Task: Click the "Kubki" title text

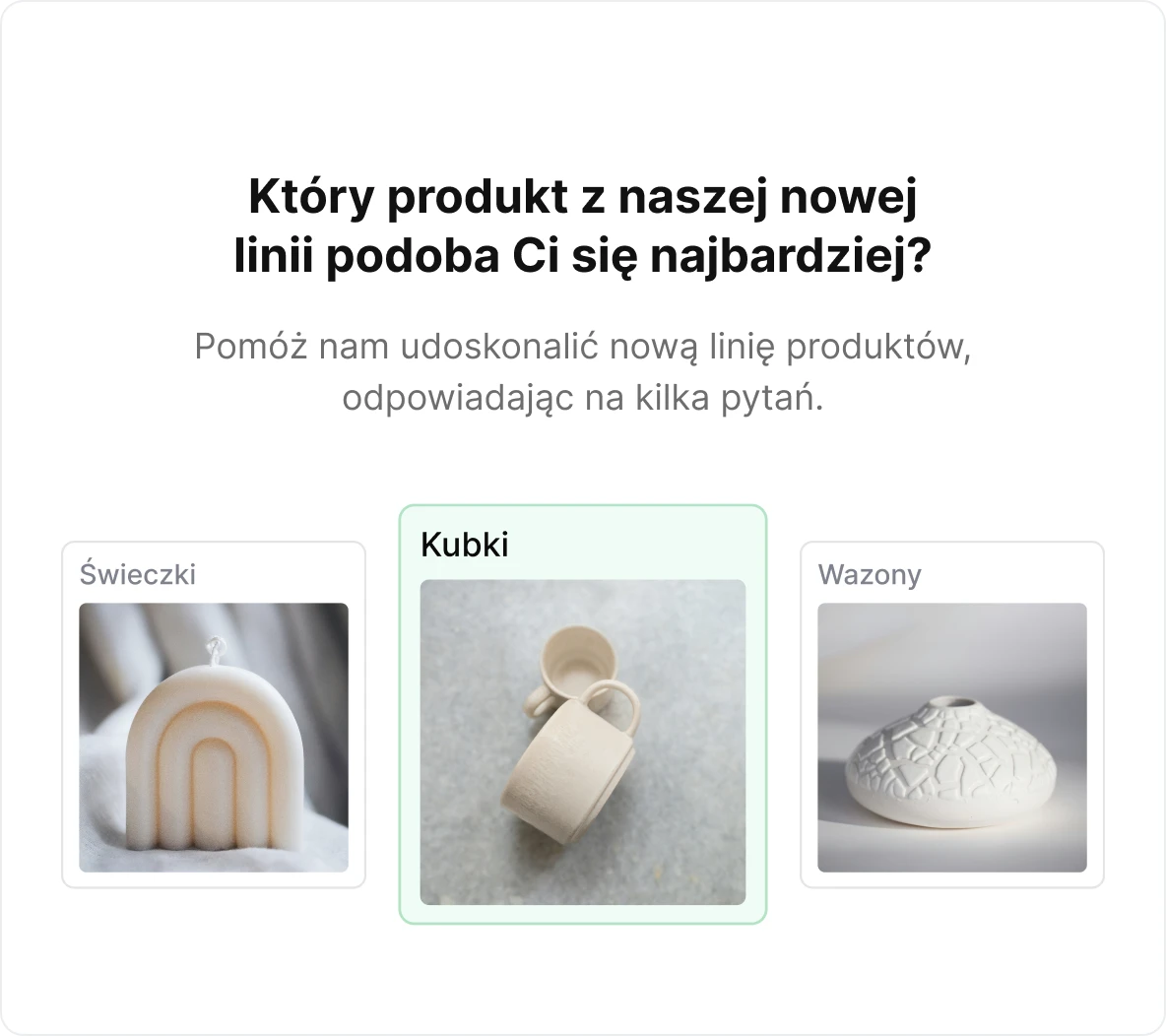Action: point(465,545)
